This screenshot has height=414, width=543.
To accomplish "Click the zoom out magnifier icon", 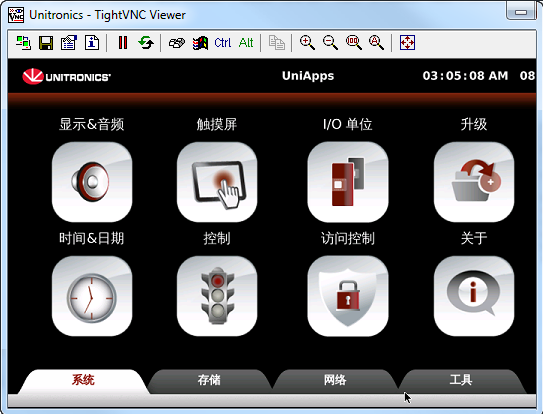I will coord(330,43).
